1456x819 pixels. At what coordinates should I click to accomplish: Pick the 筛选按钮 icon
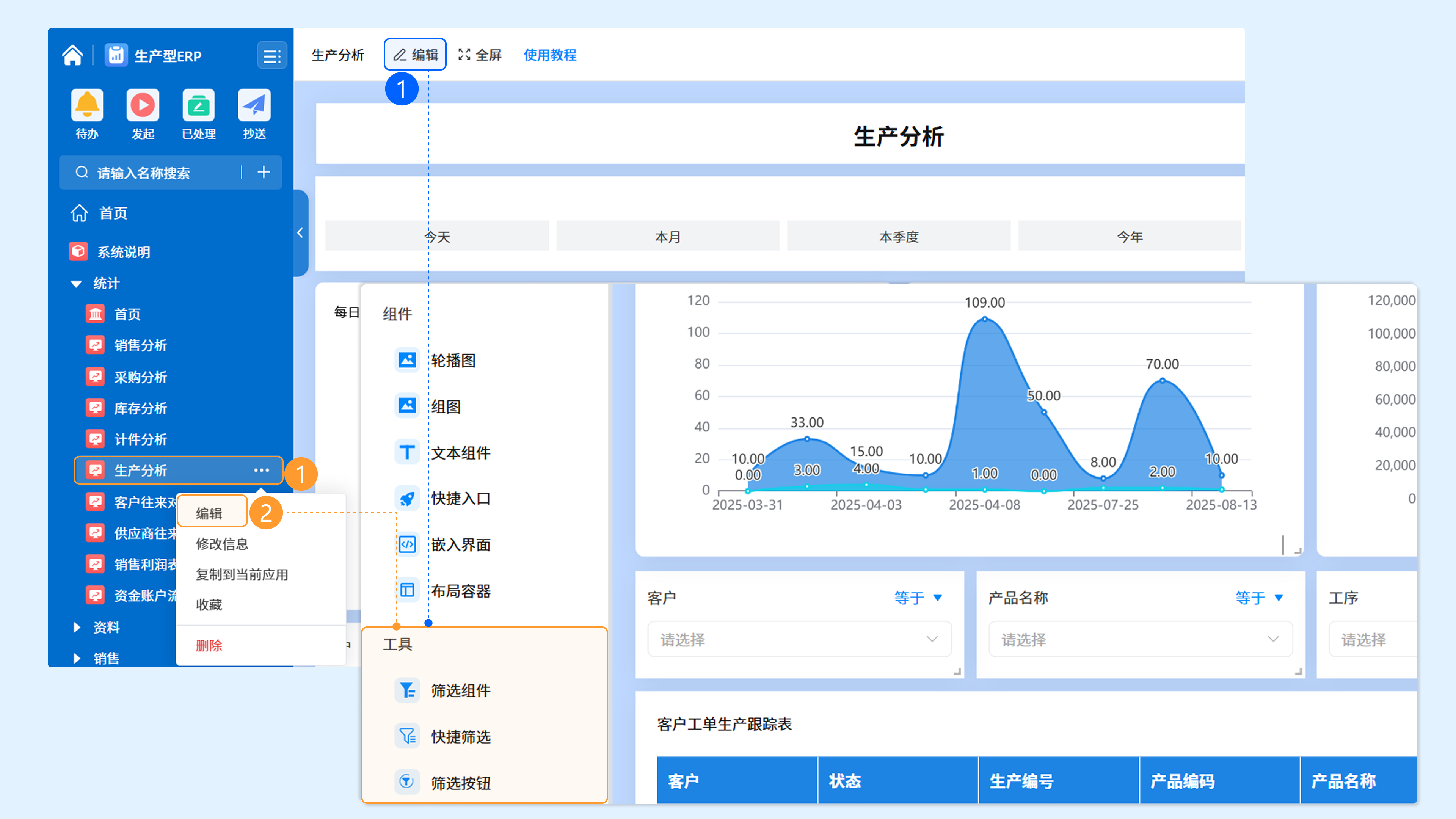pos(407,782)
